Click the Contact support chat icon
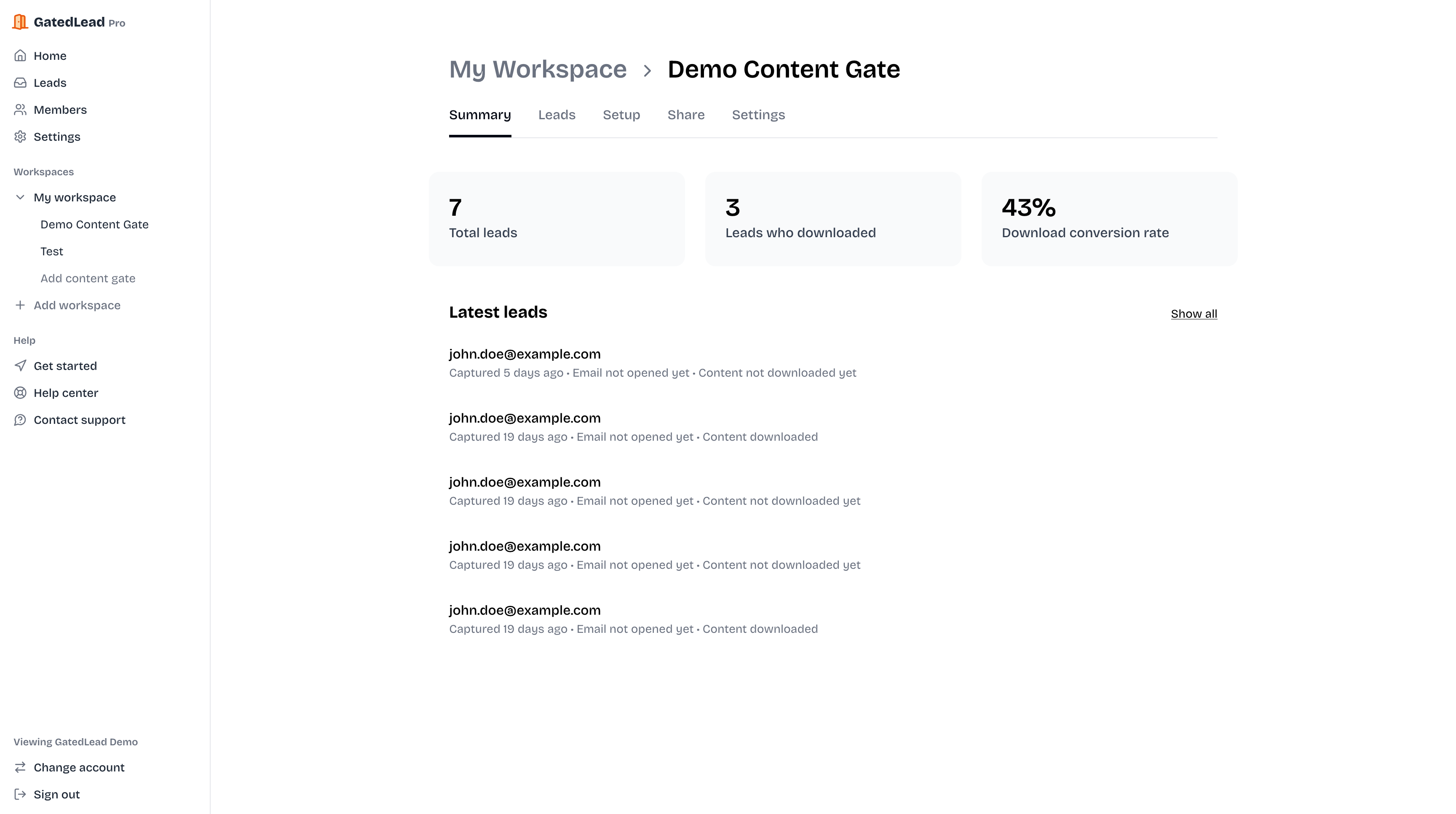The height and width of the screenshot is (814, 1456). (x=20, y=420)
